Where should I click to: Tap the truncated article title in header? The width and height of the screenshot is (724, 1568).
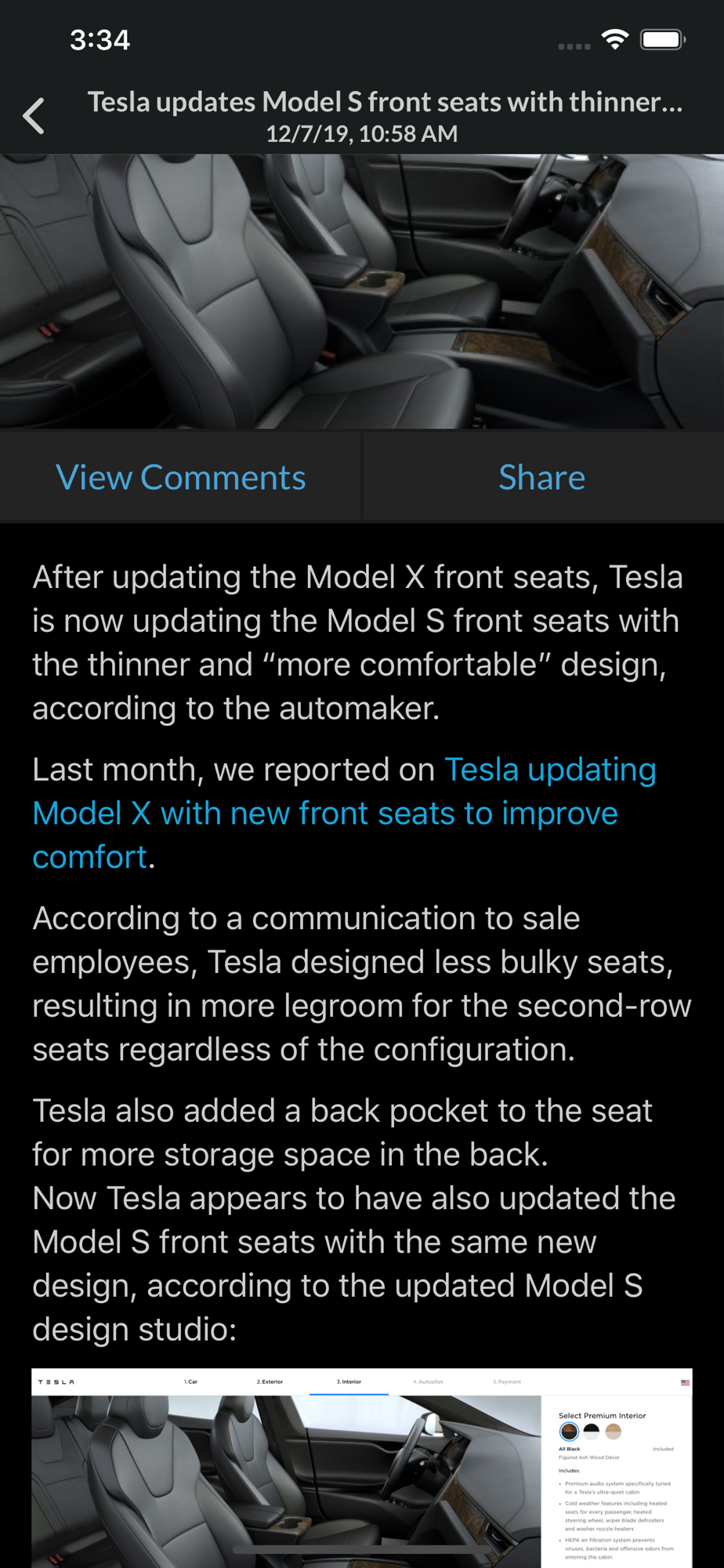(x=385, y=102)
